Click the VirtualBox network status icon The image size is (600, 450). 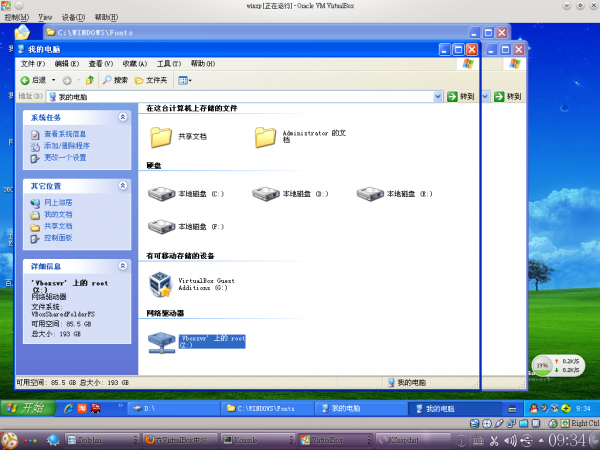point(511,424)
